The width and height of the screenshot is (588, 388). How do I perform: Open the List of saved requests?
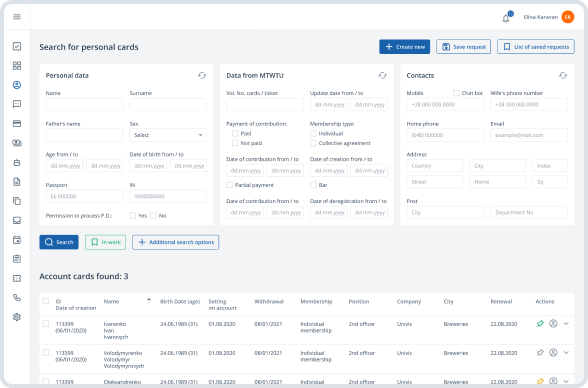pos(536,47)
